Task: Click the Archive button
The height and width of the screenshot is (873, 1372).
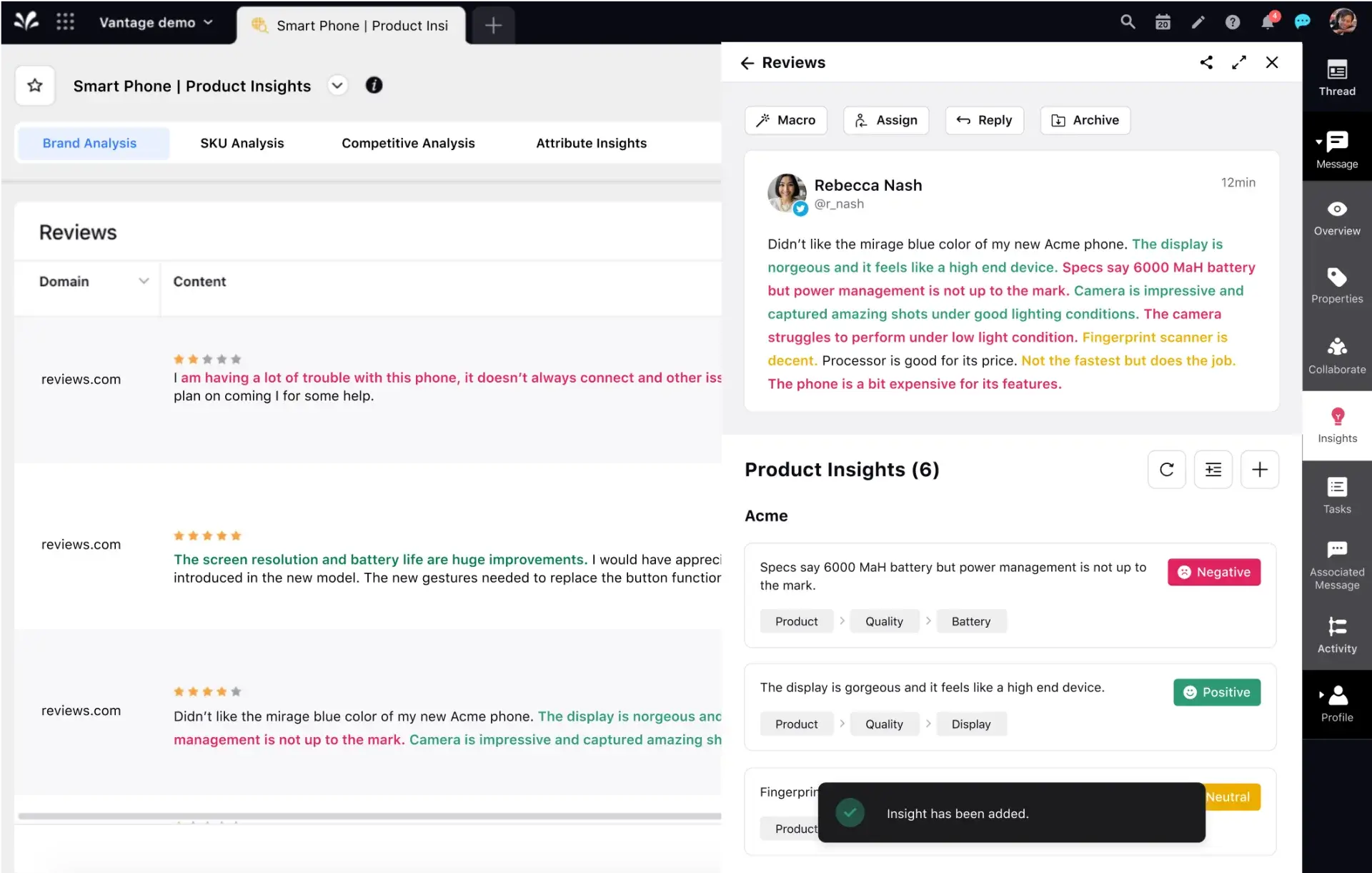Action: coord(1085,120)
